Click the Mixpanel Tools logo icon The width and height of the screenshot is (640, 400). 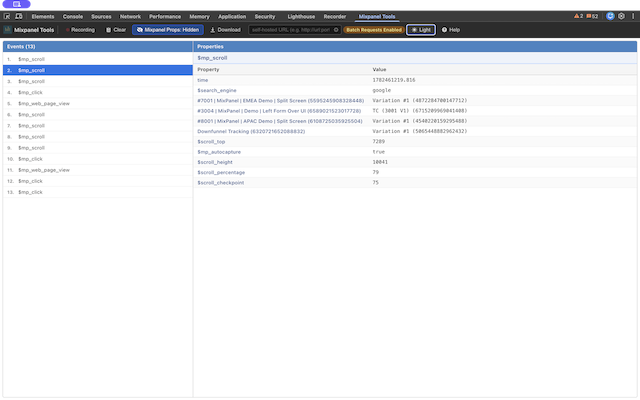[8, 30]
